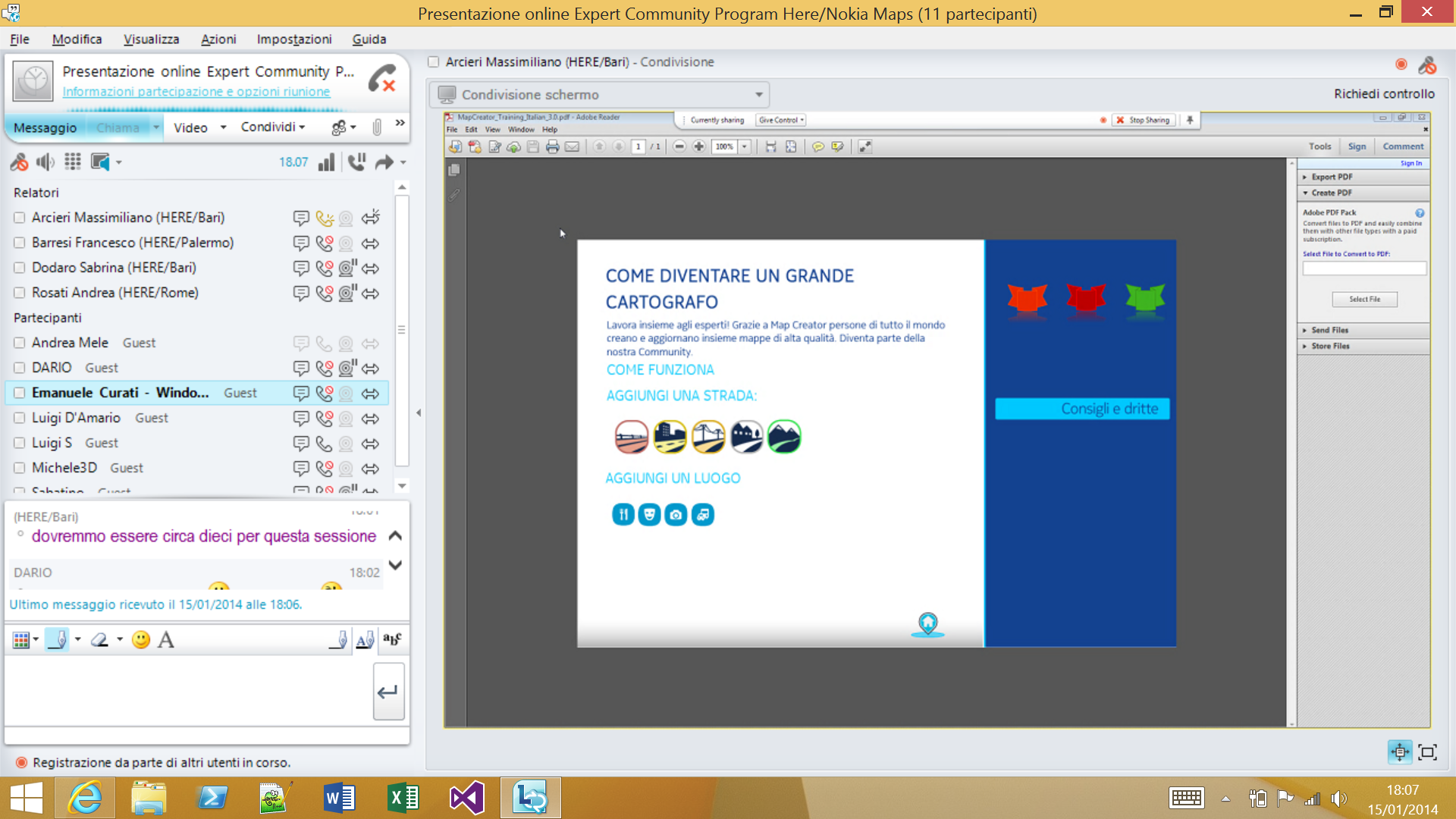Open sharing arrows for Luigi D'Amario
The width and height of the screenshot is (1456, 819).
tap(370, 419)
